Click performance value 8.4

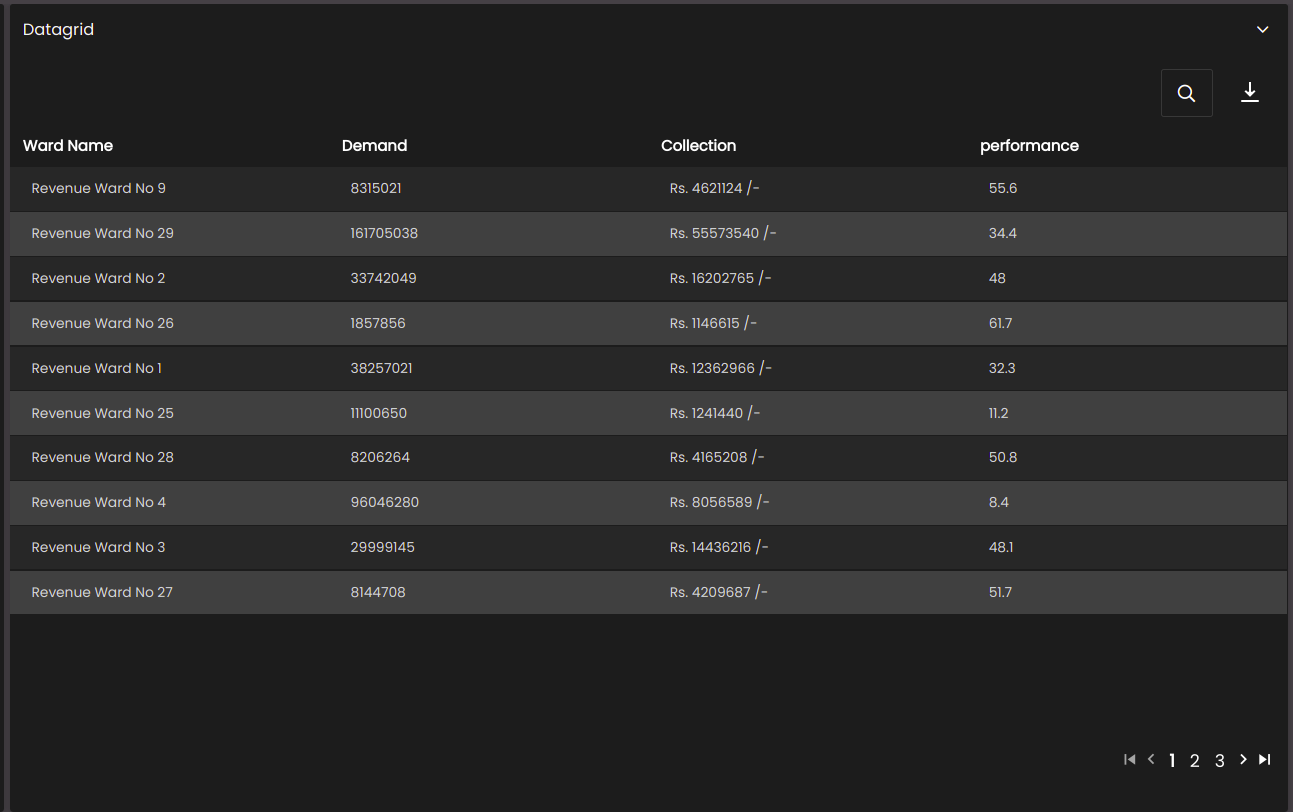(999, 502)
